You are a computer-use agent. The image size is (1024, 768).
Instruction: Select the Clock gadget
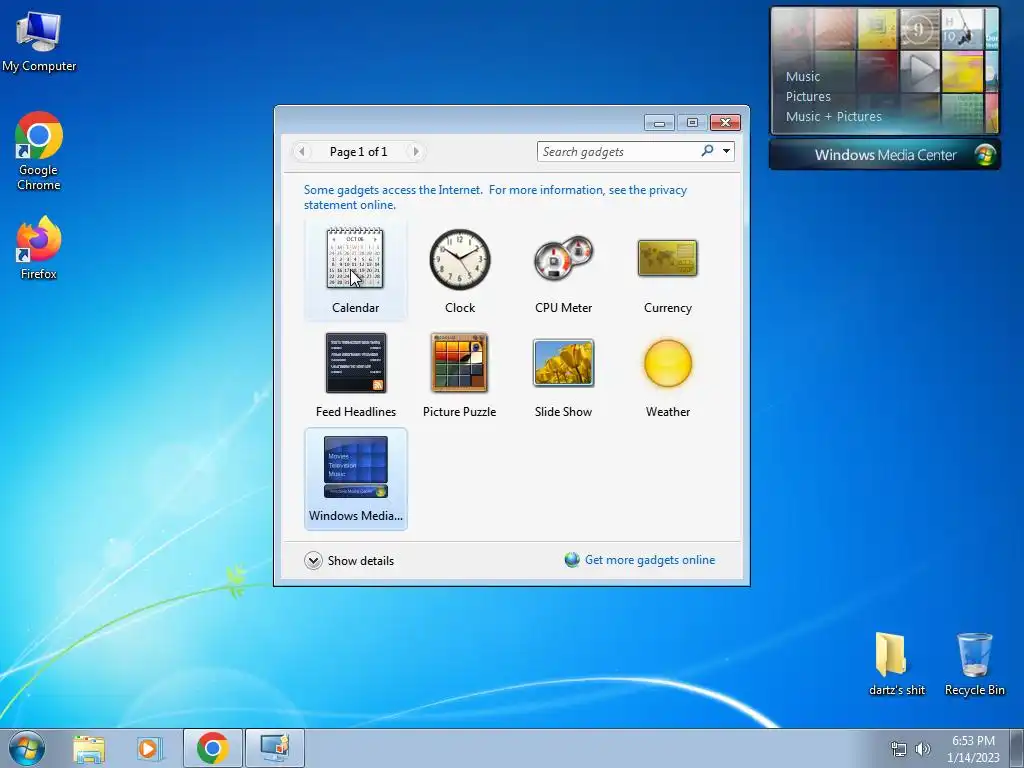coord(460,269)
